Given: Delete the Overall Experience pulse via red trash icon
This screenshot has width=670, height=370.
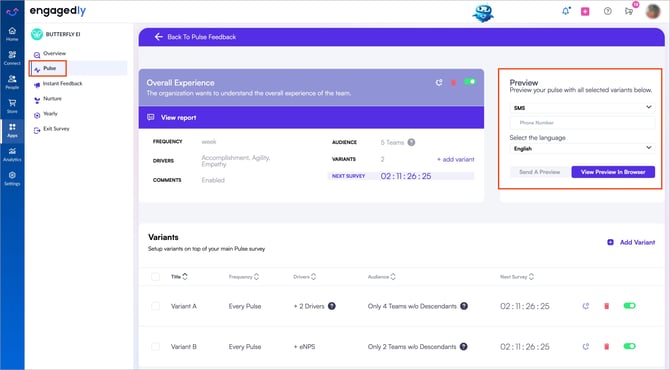Looking at the screenshot, I should [x=453, y=82].
